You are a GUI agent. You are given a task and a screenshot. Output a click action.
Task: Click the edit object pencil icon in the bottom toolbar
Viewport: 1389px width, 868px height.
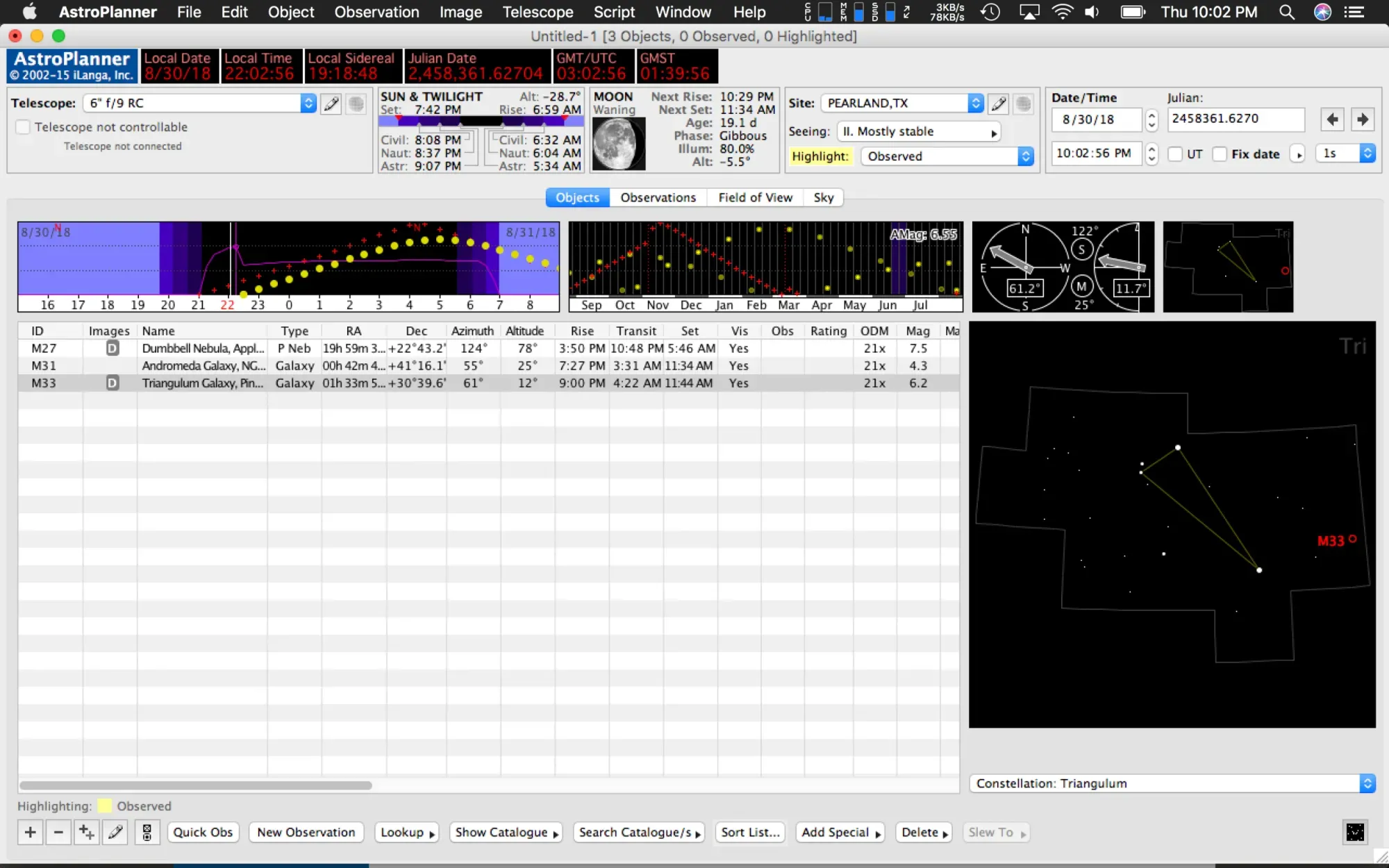click(115, 832)
